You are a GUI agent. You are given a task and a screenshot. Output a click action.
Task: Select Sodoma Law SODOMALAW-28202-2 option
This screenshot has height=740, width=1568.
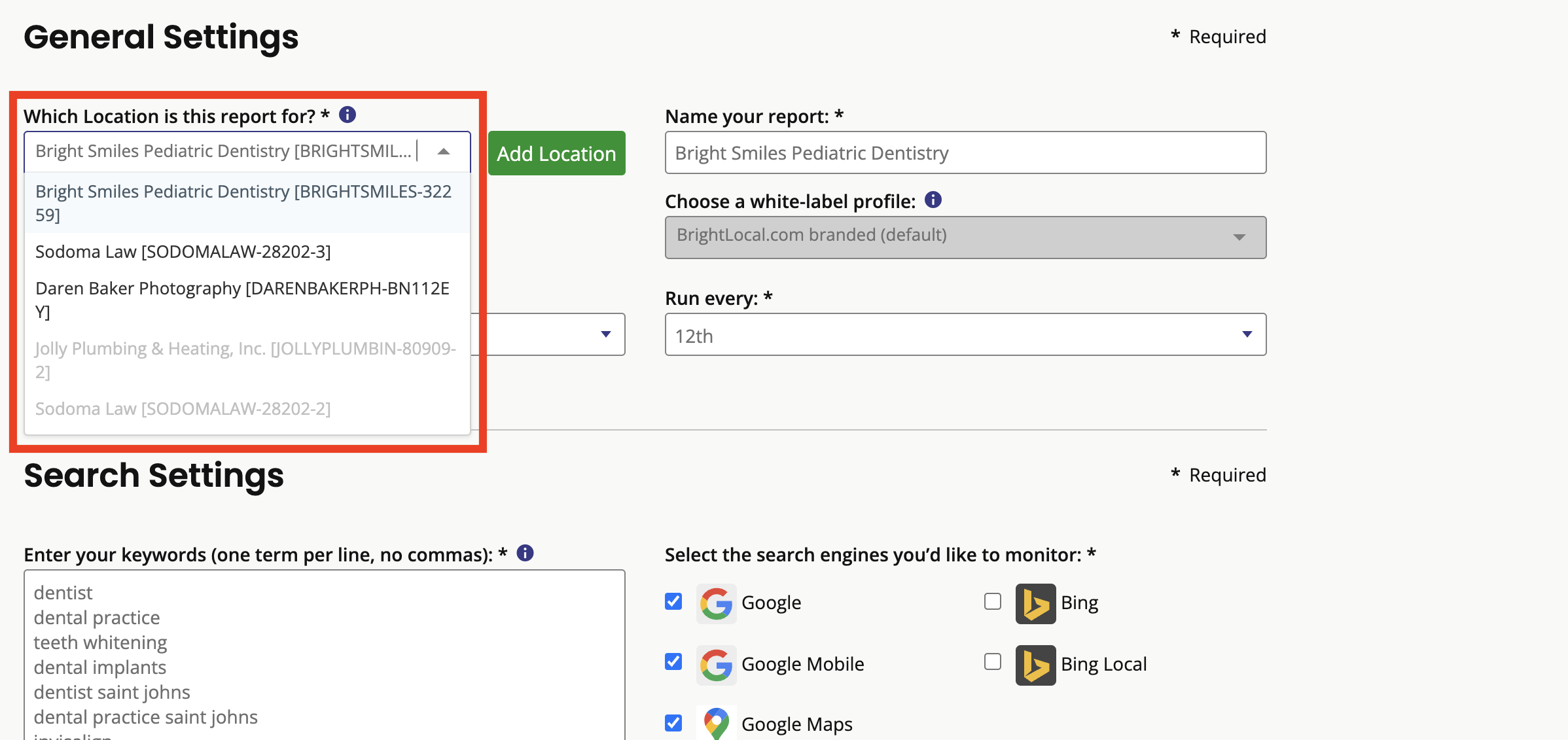247,408
